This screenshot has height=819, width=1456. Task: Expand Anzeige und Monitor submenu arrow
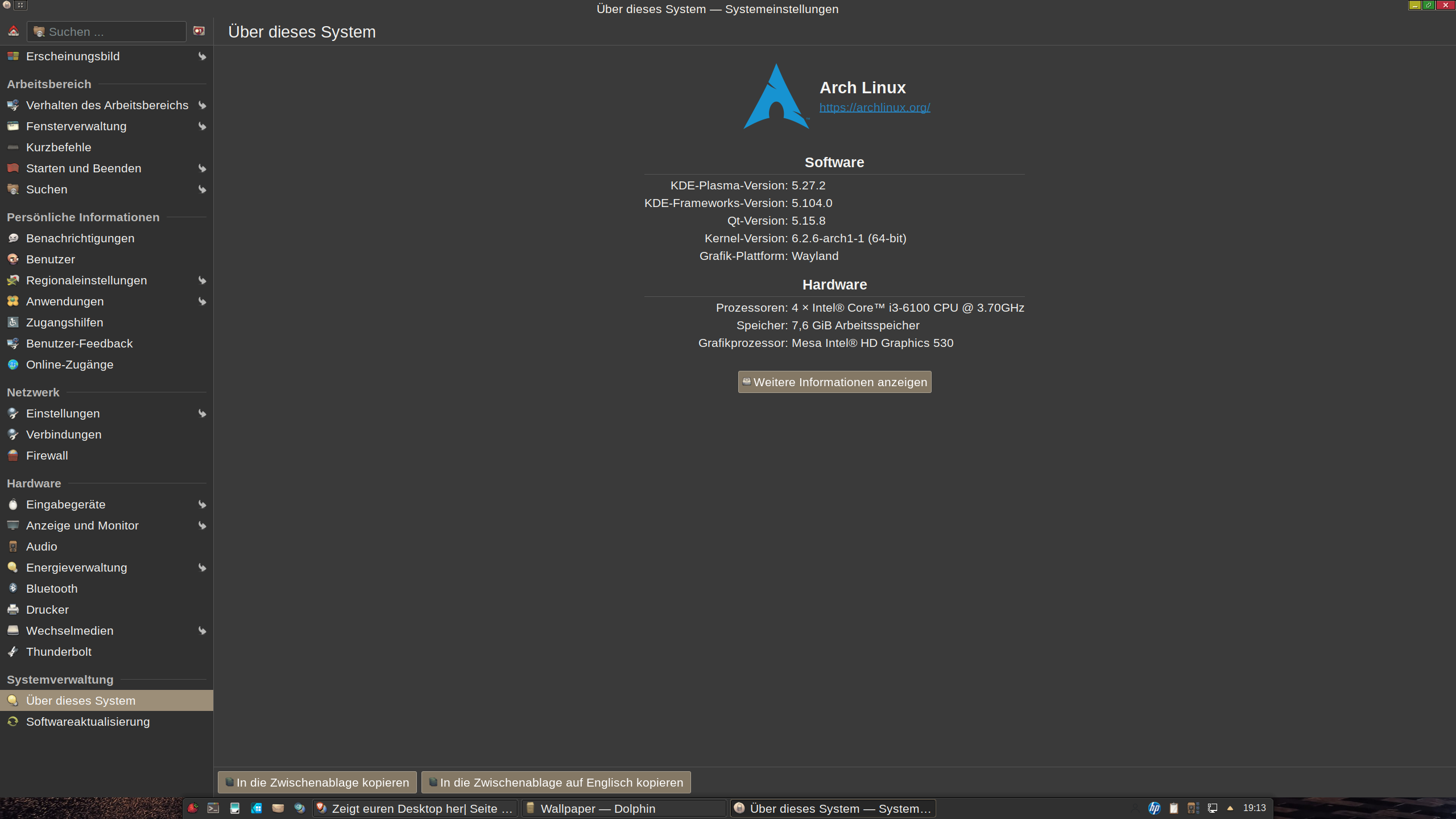202,526
